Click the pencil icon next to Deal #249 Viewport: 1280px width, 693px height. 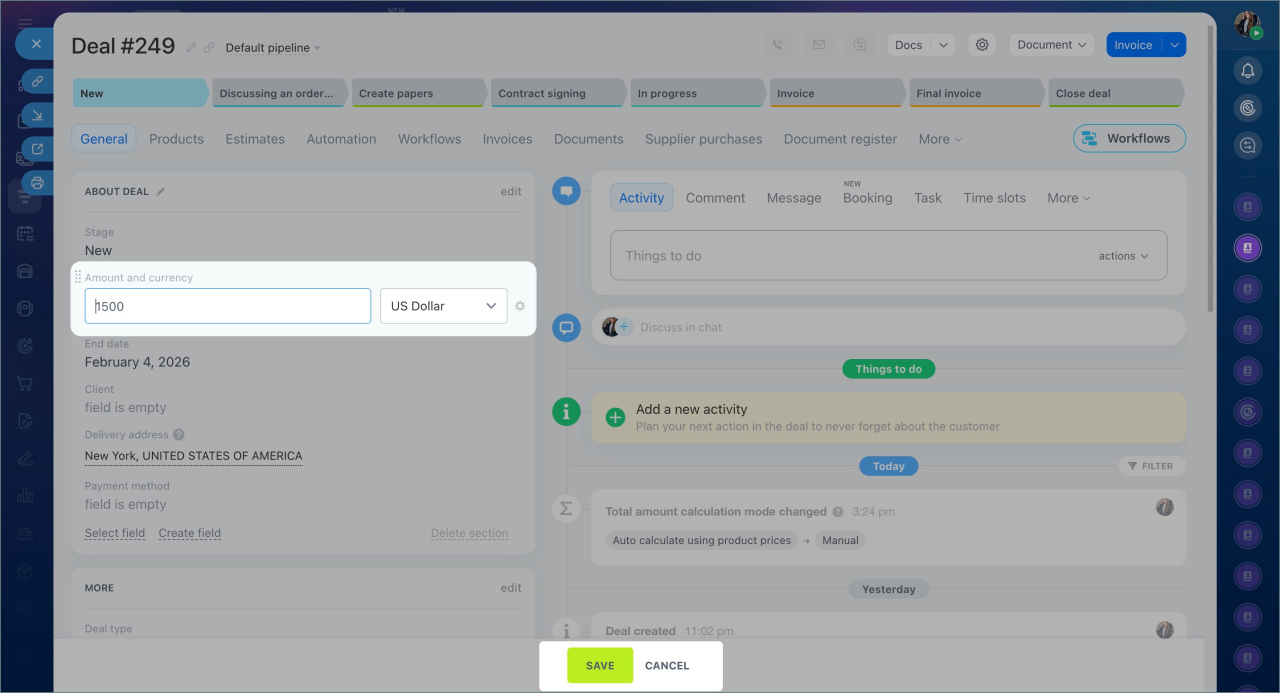point(191,47)
